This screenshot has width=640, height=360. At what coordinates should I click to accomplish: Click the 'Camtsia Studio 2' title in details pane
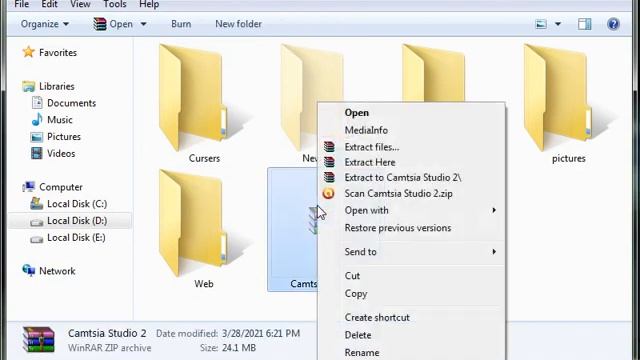107,333
